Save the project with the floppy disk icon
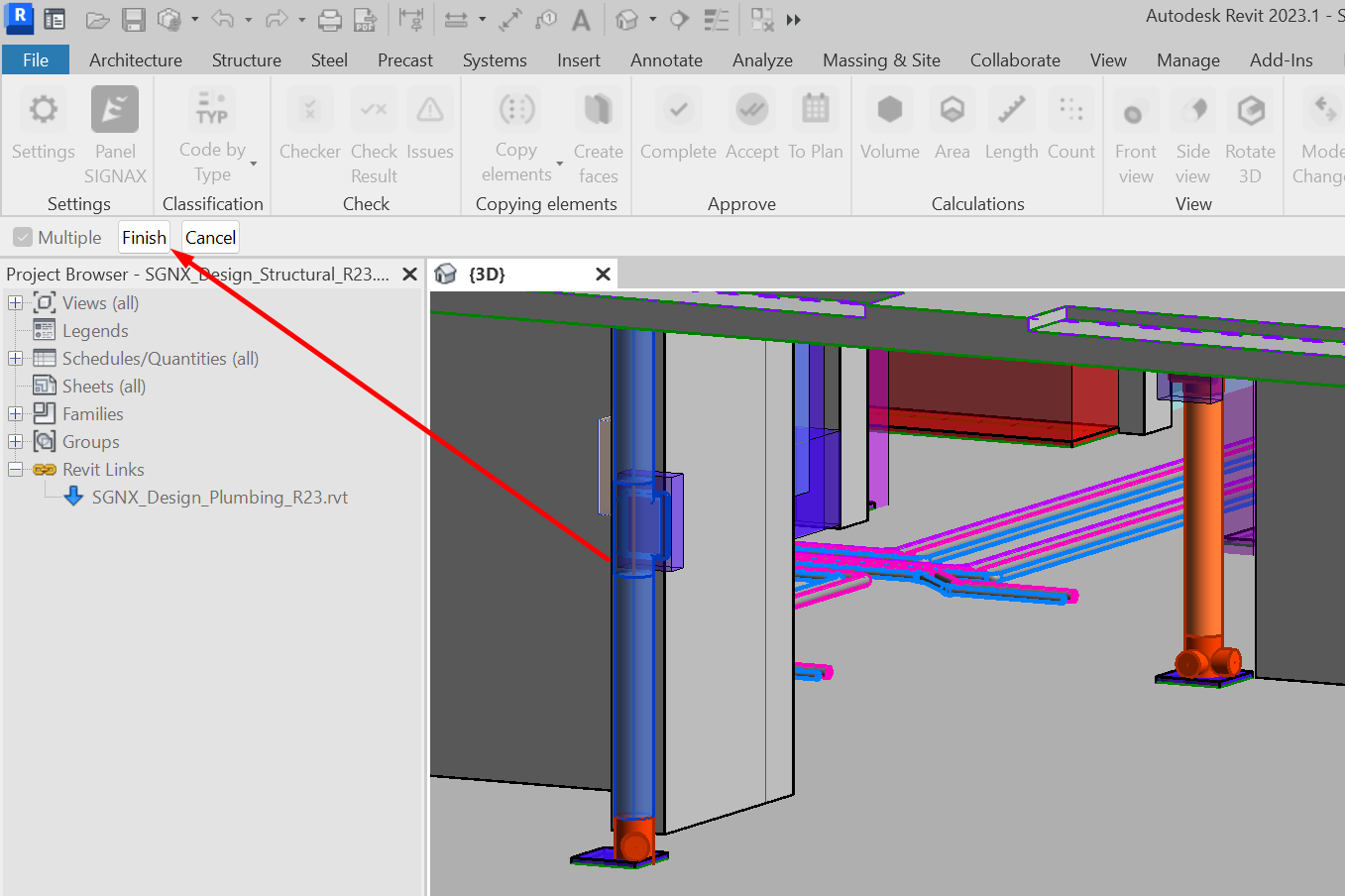 tap(134, 20)
